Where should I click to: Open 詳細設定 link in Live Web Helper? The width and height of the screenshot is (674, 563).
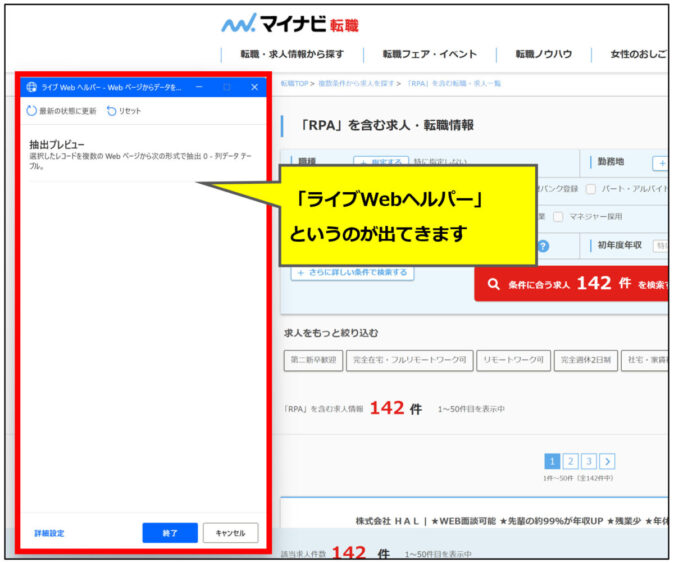pyautogui.click(x=49, y=533)
